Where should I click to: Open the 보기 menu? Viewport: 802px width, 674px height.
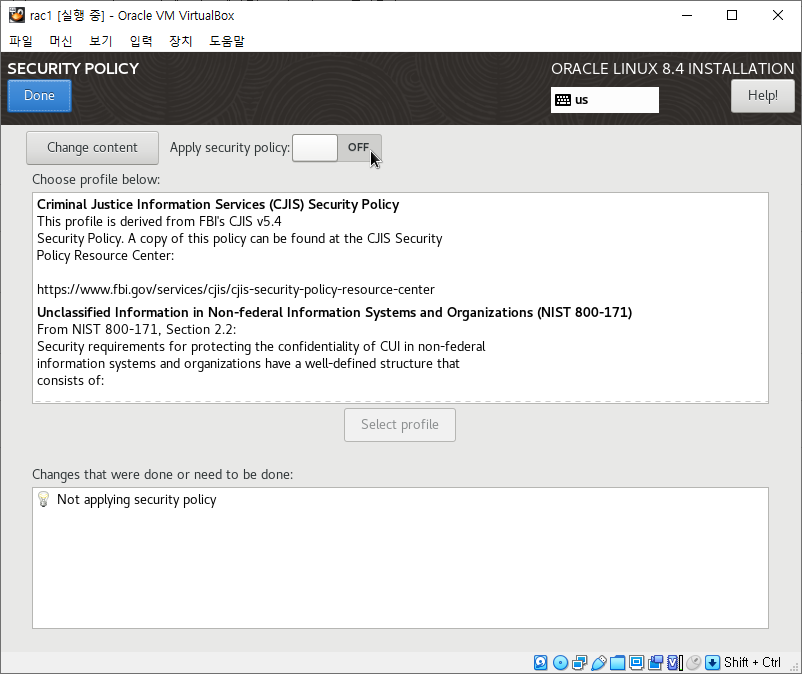pos(101,41)
